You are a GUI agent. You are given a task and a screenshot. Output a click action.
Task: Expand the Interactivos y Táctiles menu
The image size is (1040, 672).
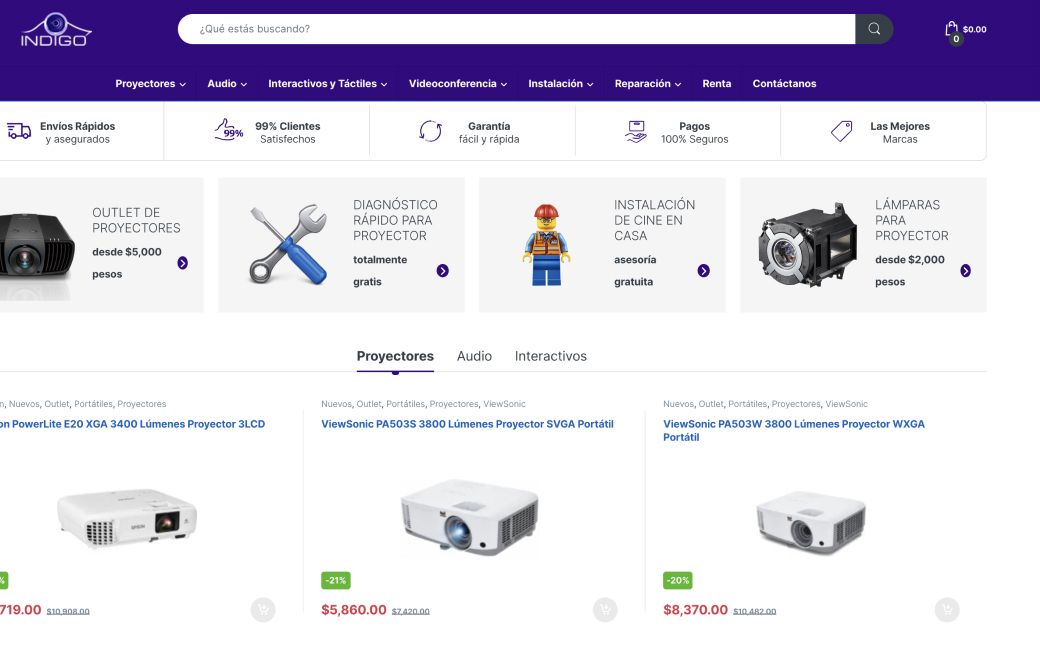point(328,84)
